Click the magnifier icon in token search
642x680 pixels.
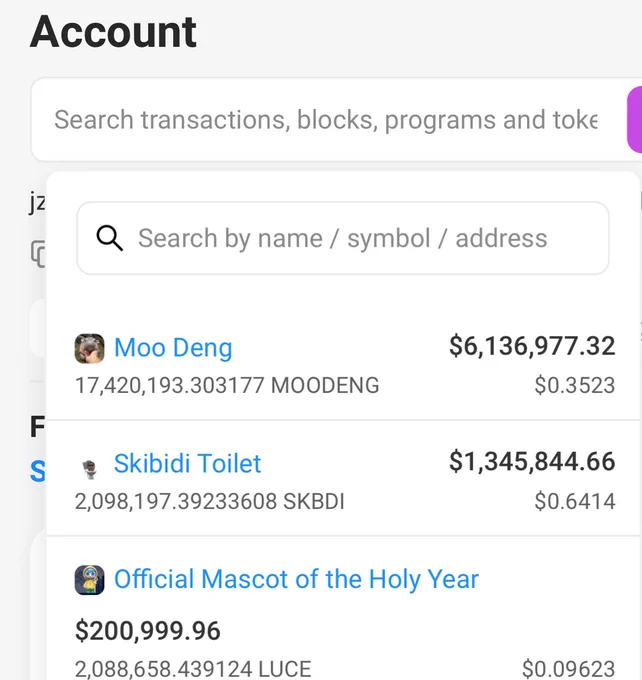click(x=109, y=238)
